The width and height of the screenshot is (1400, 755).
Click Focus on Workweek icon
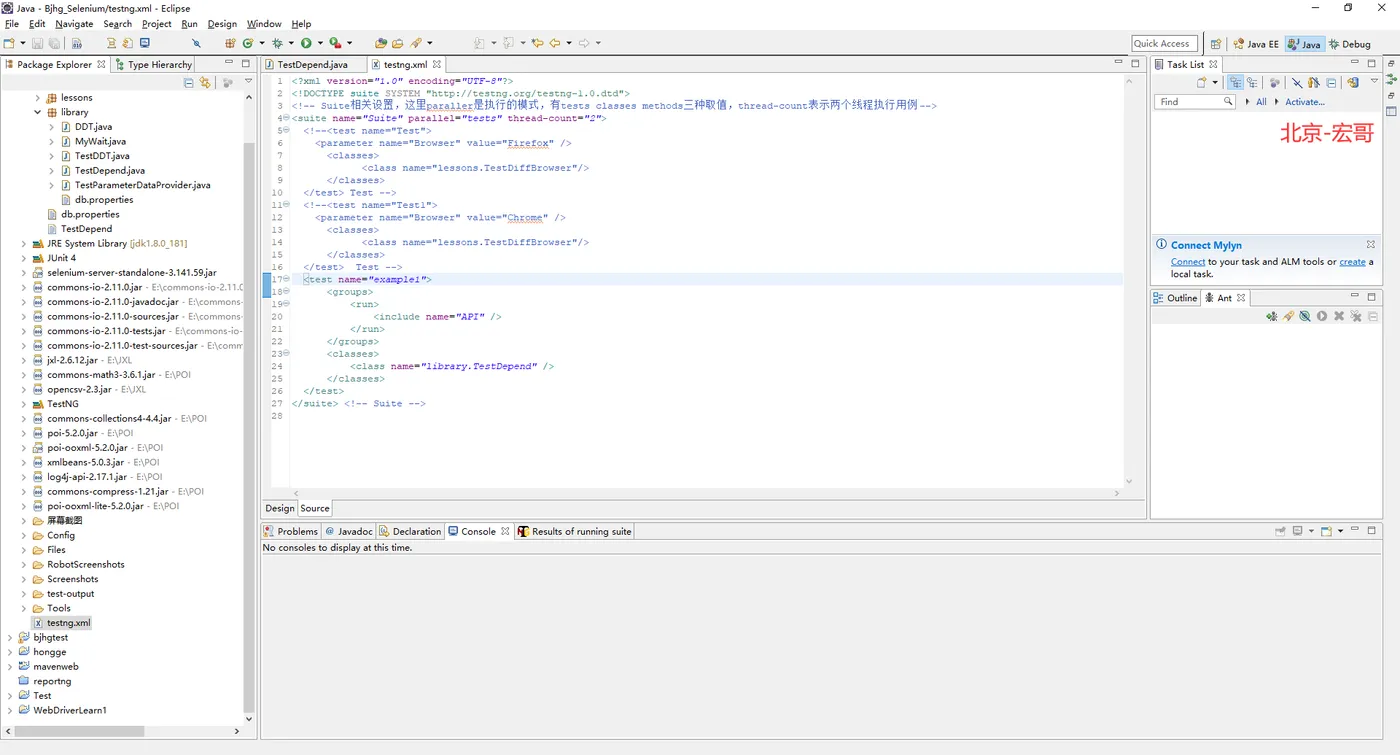pos(1274,82)
